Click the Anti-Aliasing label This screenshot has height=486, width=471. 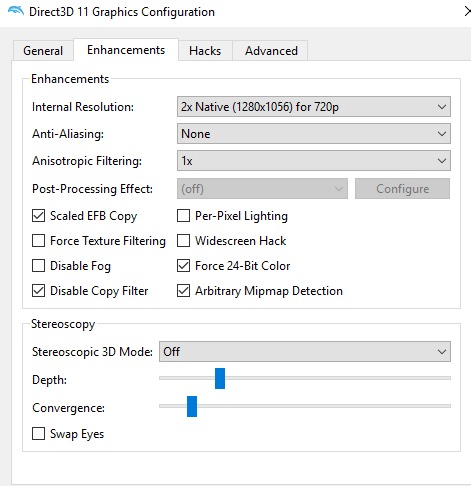68,134
